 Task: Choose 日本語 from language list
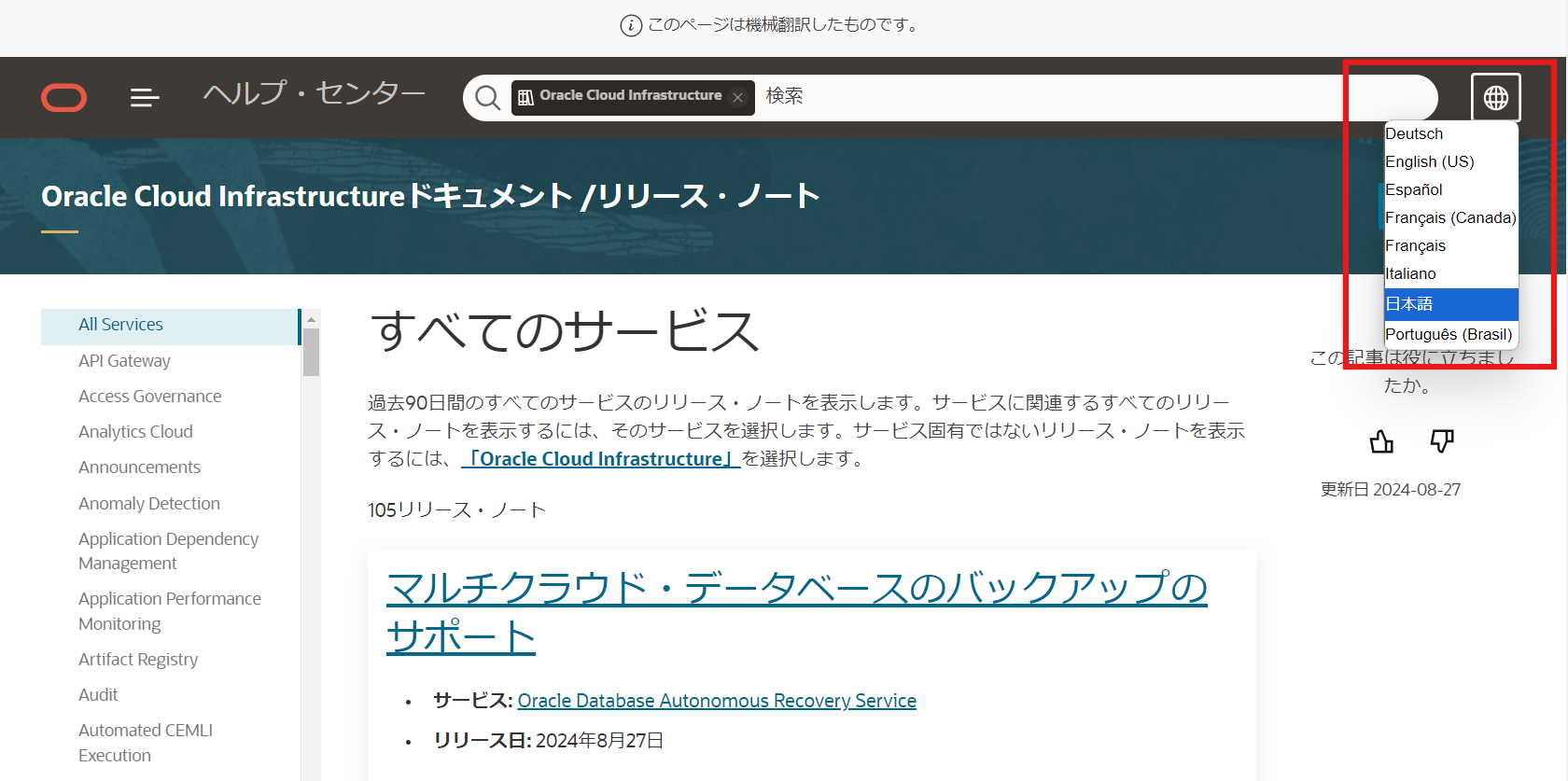coord(1451,304)
